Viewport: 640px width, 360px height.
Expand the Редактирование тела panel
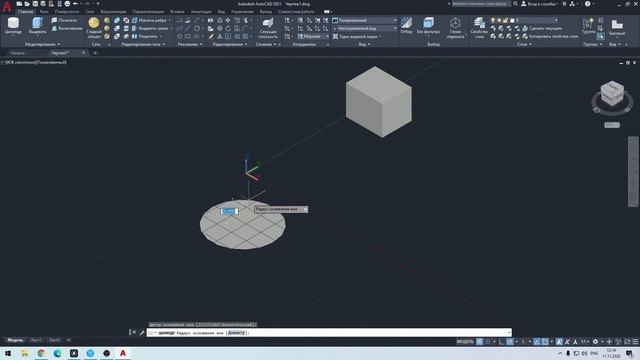coord(143,44)
